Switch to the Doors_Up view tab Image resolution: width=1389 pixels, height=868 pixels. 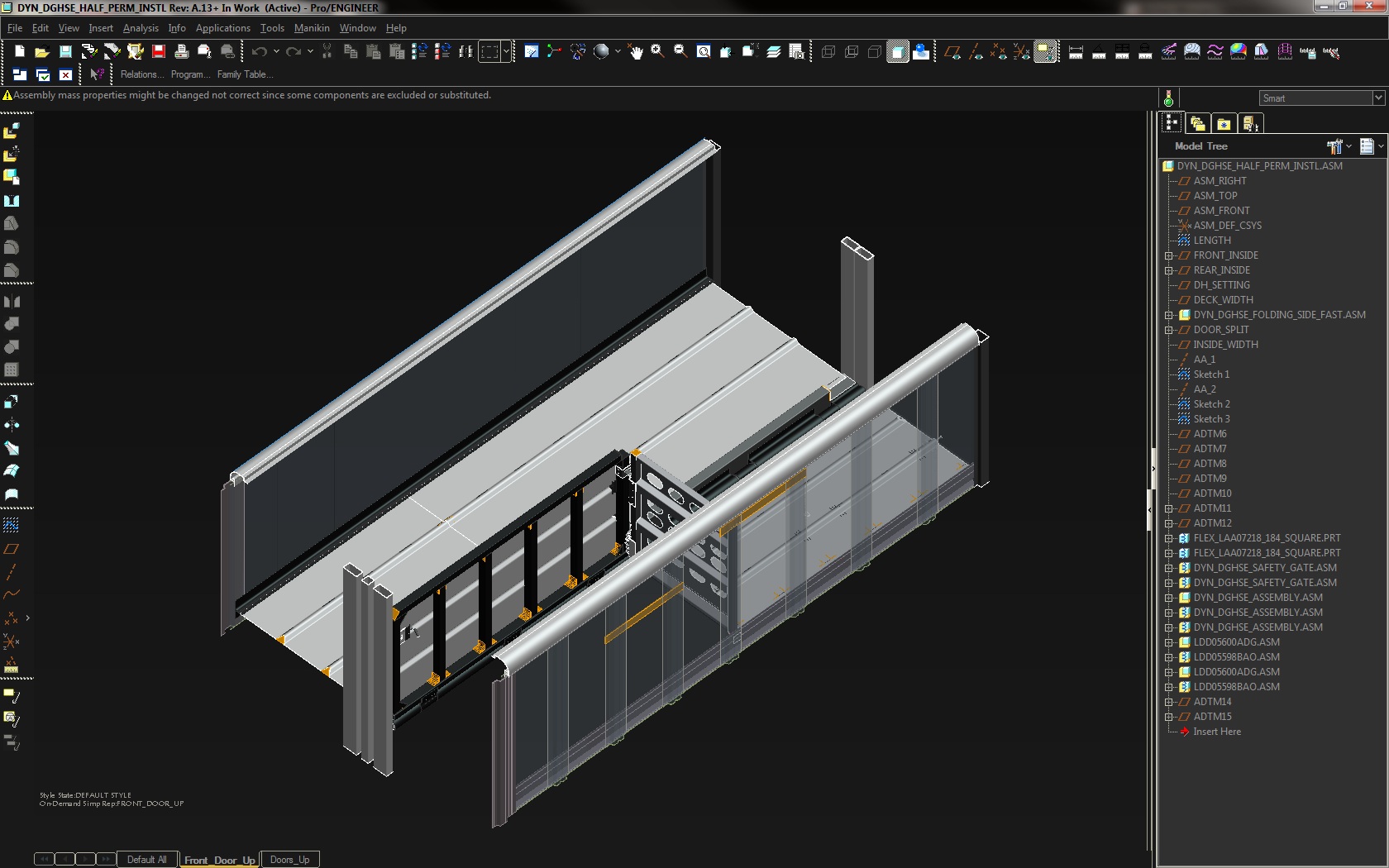[x=289, y=860]
